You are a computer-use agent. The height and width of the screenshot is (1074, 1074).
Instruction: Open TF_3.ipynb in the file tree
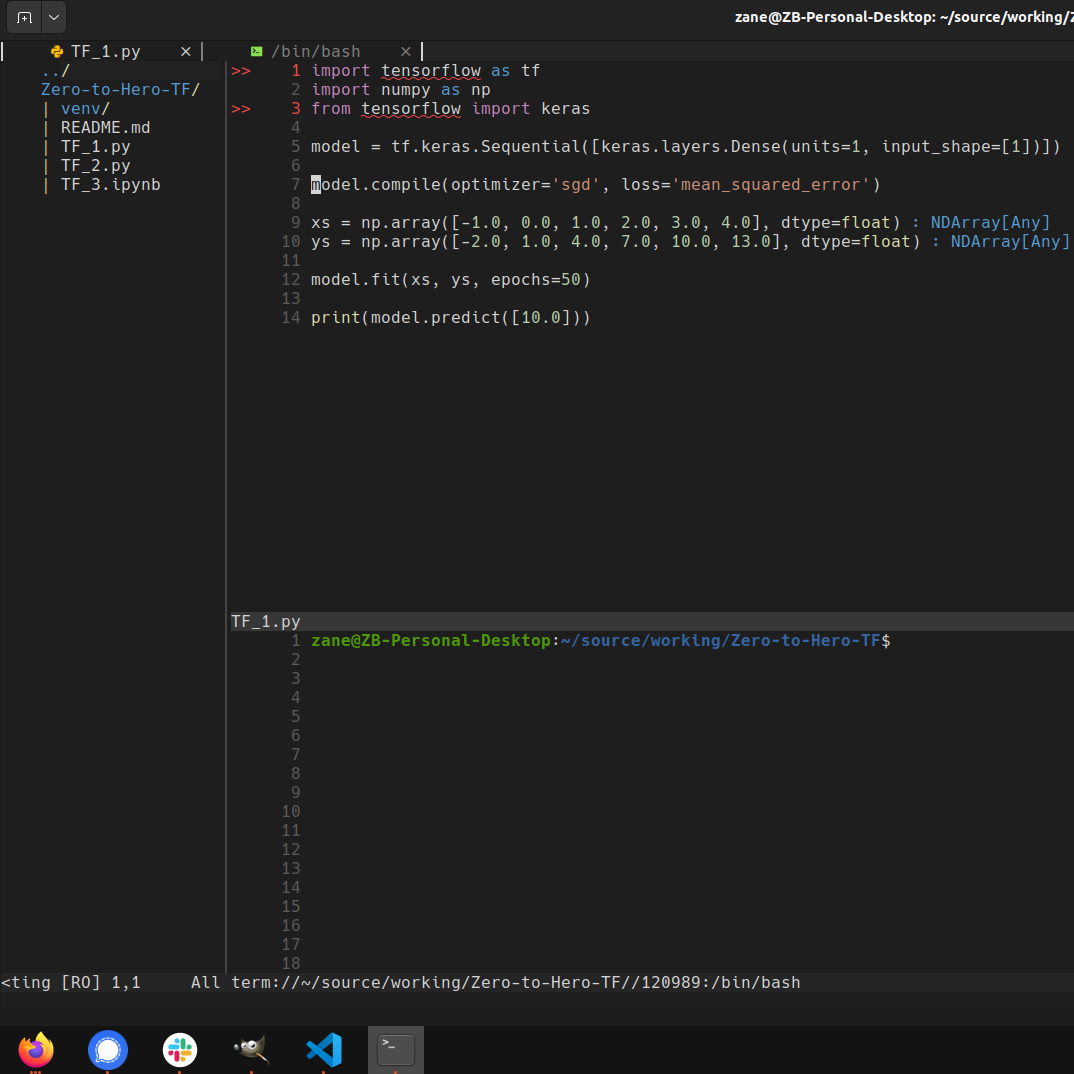tap(110, 185)
